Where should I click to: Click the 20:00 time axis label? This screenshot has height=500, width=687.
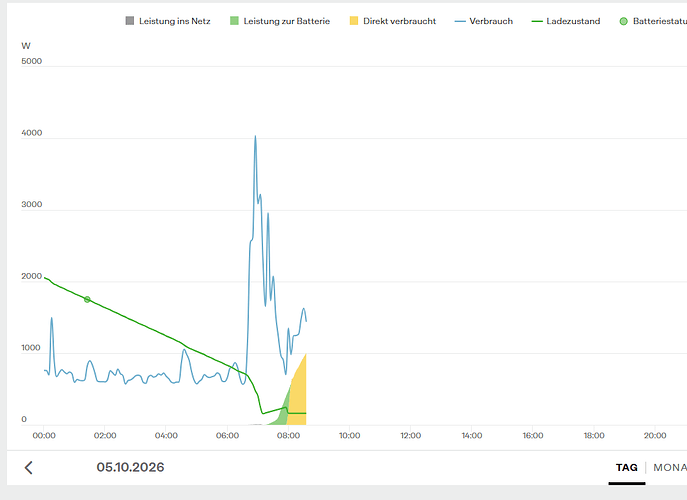click(x=655, y=436)
